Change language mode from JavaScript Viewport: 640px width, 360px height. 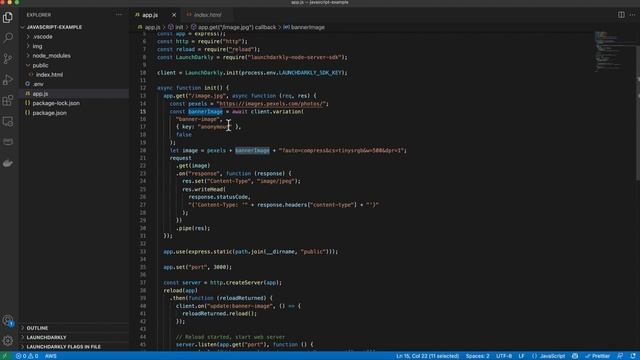549,356
